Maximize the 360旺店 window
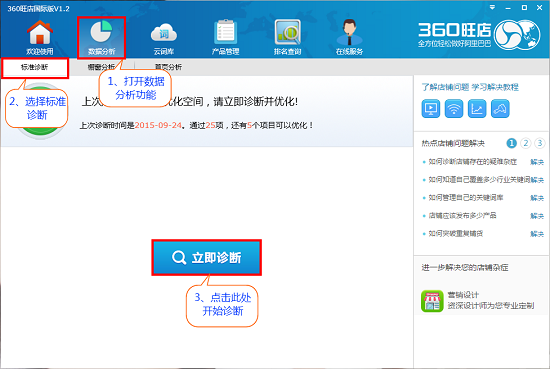This screenshot has height=369, width=550. coord(524,7)
